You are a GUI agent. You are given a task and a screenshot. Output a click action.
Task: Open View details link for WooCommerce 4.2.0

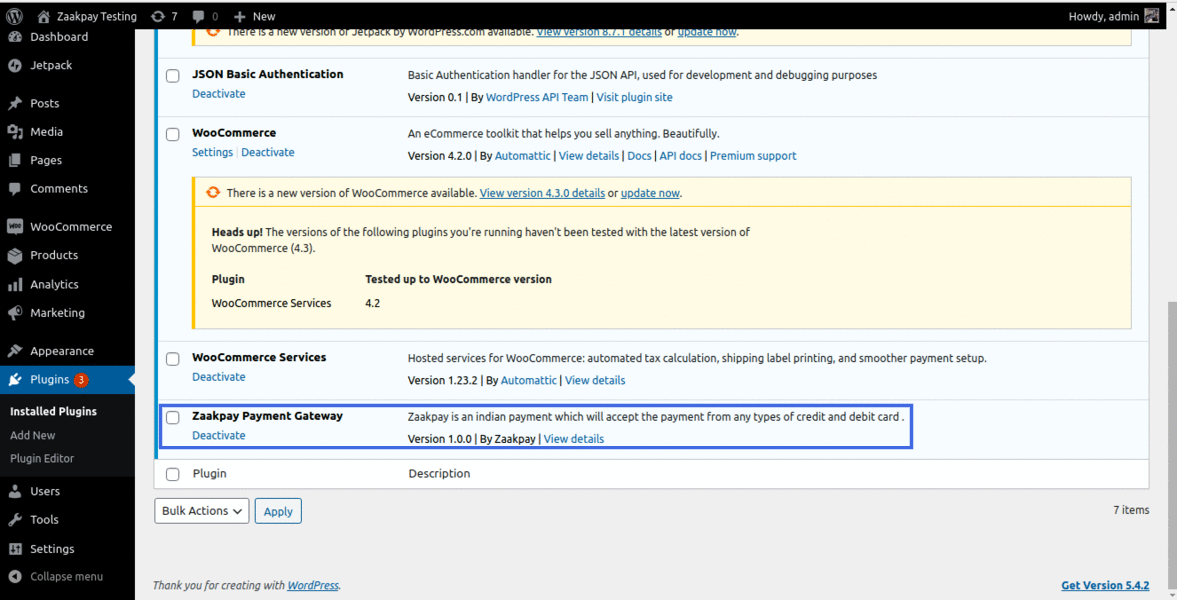[588, 155]
